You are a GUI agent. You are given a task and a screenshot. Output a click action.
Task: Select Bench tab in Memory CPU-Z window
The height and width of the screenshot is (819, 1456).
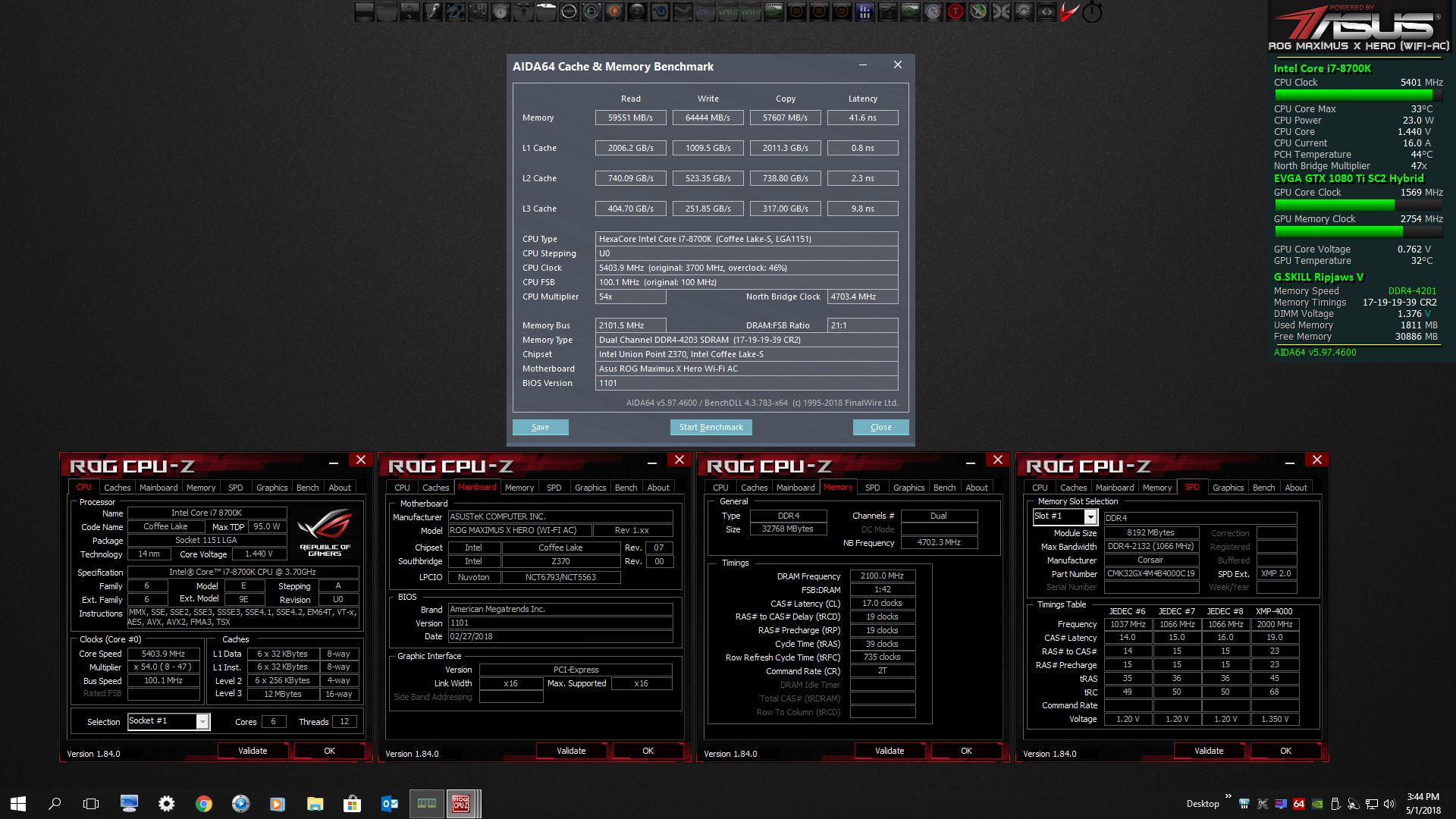point(944,488)
